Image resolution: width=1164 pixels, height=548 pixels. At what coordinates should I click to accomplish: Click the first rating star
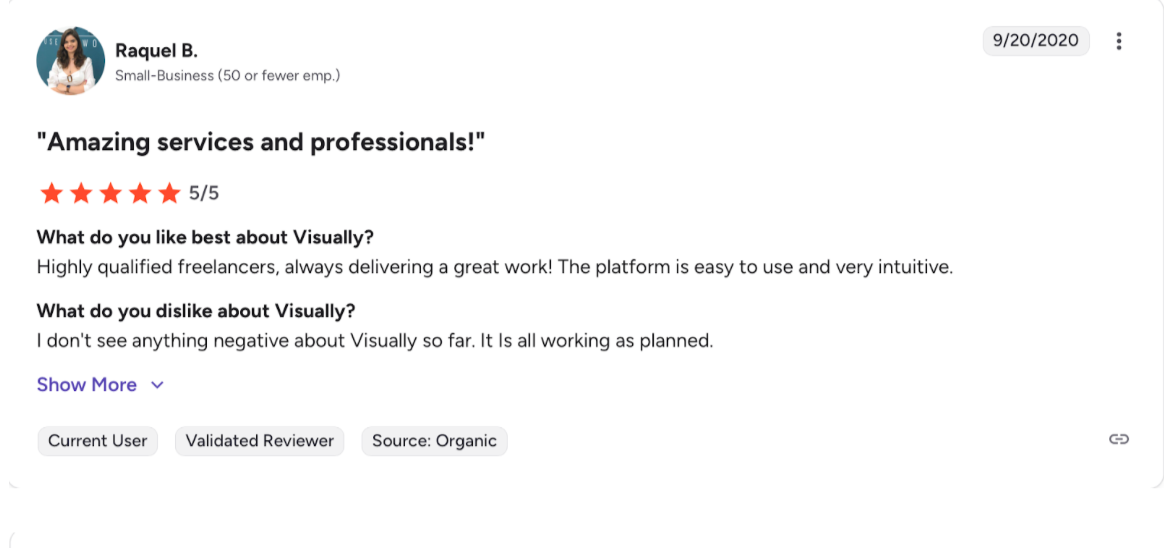point(51,193)
